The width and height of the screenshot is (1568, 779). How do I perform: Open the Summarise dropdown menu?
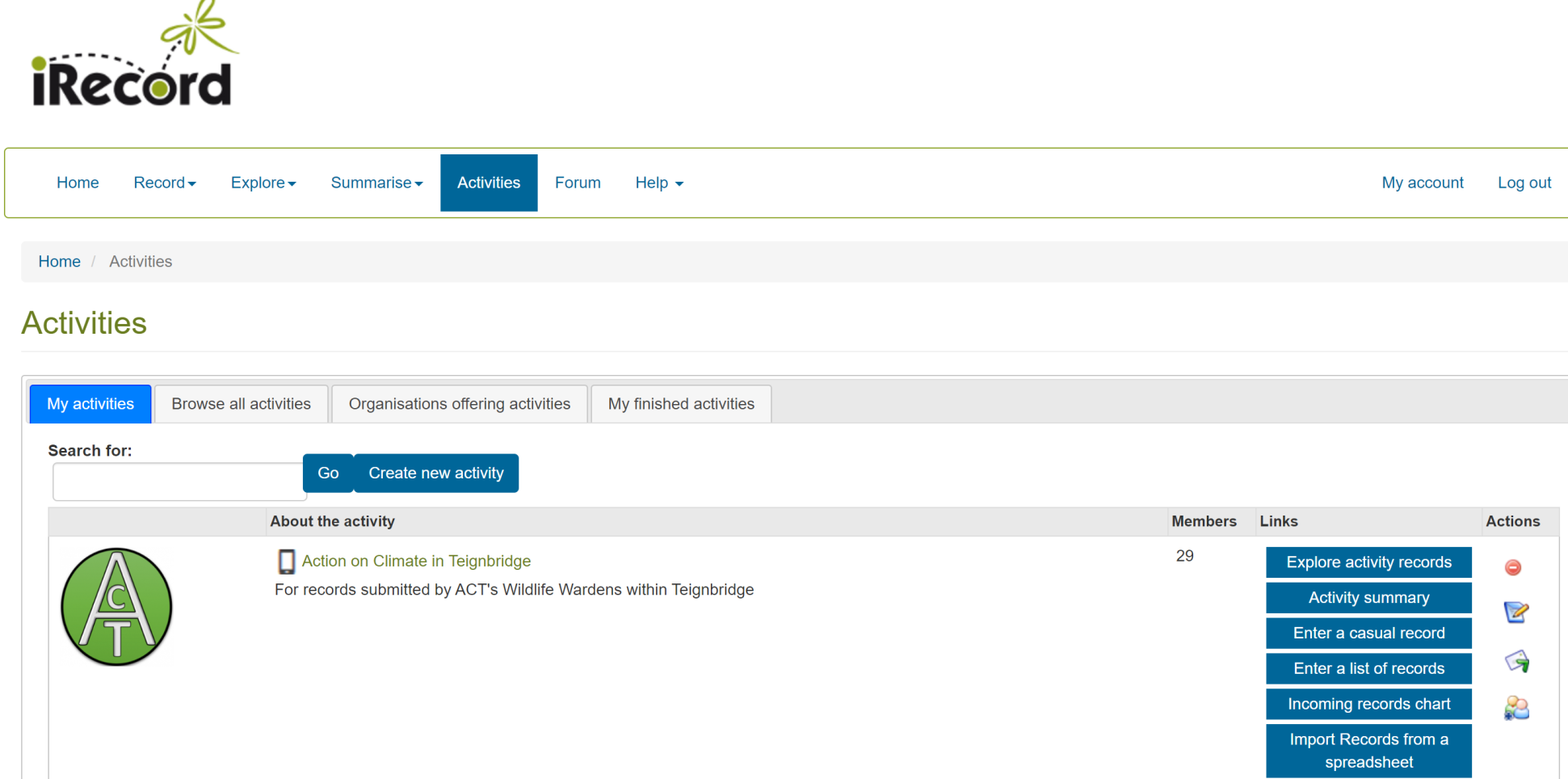(376, 183)
